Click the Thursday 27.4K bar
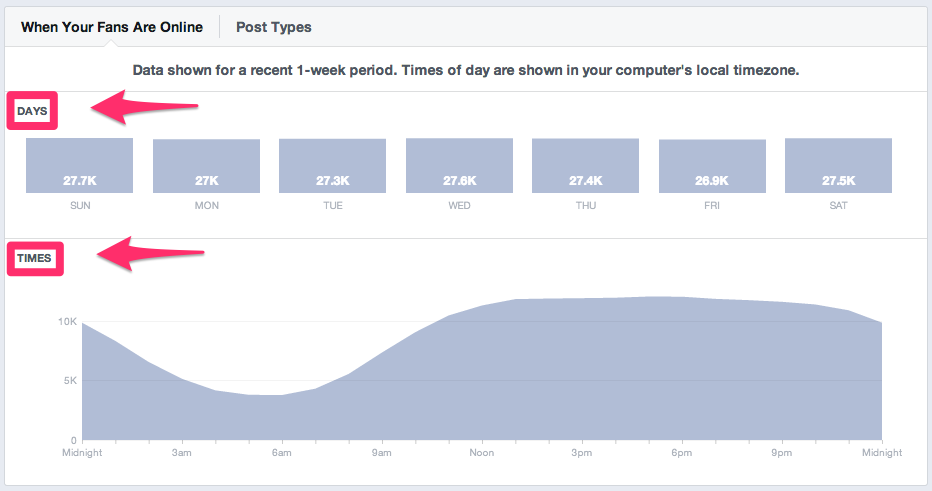932x491 pixels. (585, 165)
